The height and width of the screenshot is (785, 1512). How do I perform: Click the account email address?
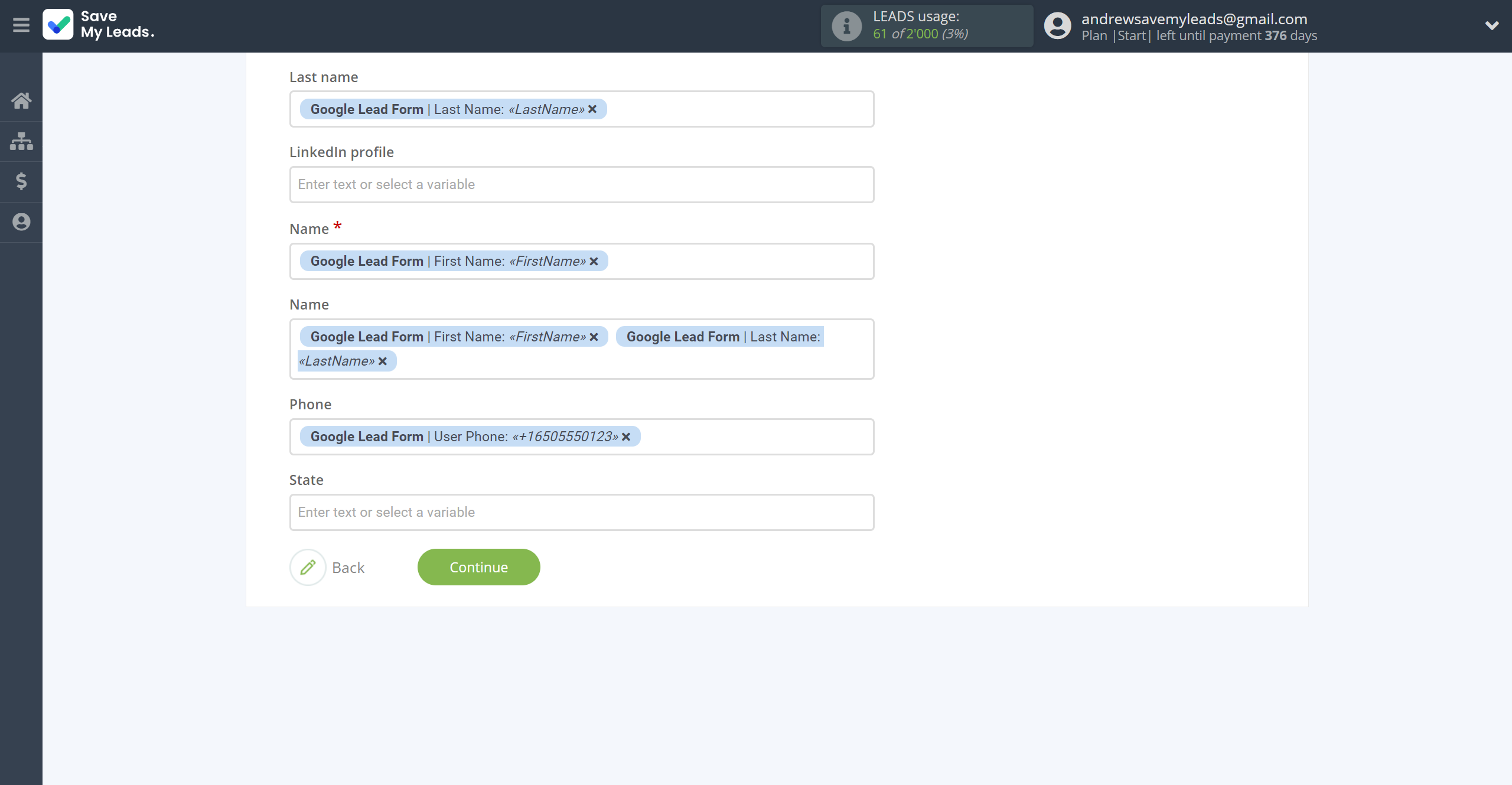pos(1194,19)
